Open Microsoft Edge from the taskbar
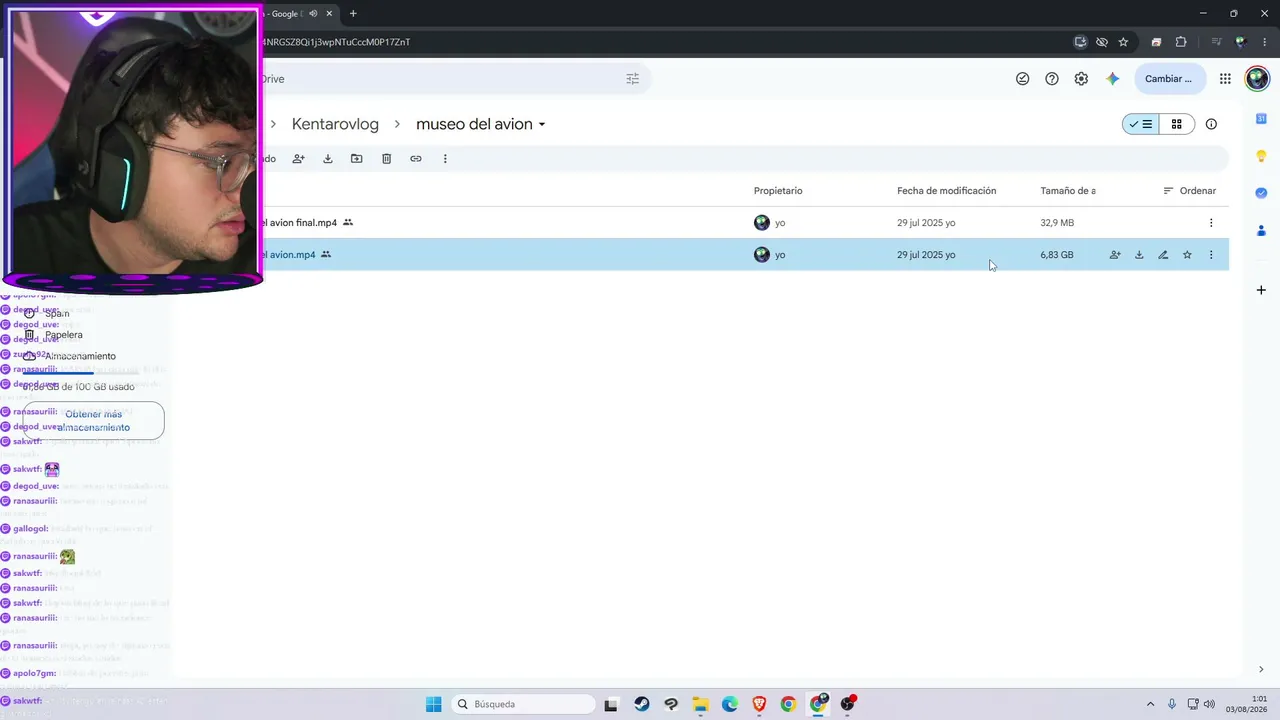1280x720 pixels. click(729, 704)
